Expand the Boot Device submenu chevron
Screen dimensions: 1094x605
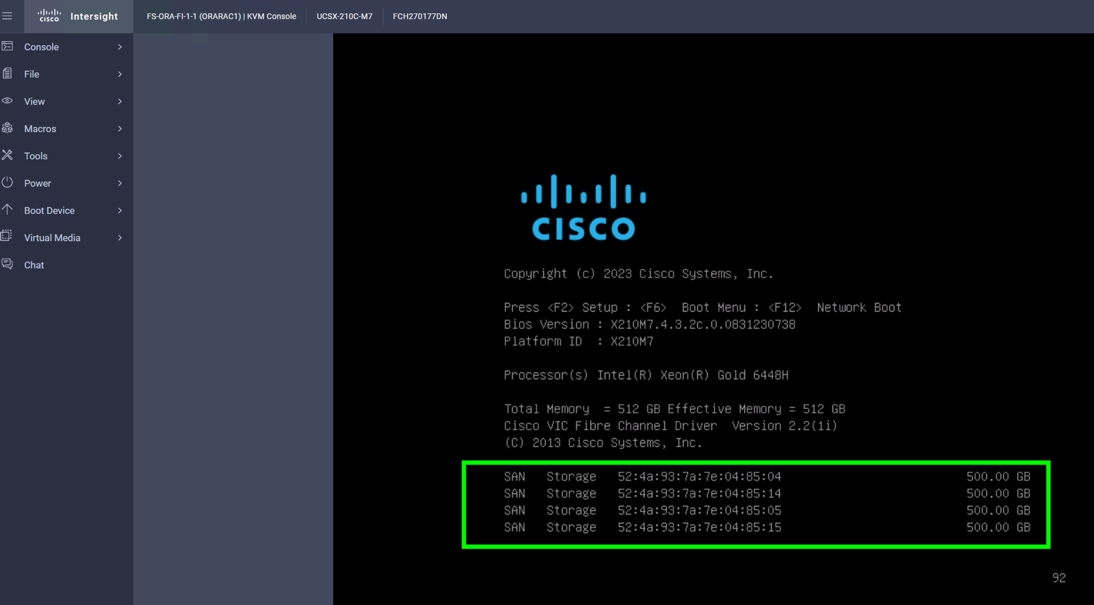pos(120,210)
